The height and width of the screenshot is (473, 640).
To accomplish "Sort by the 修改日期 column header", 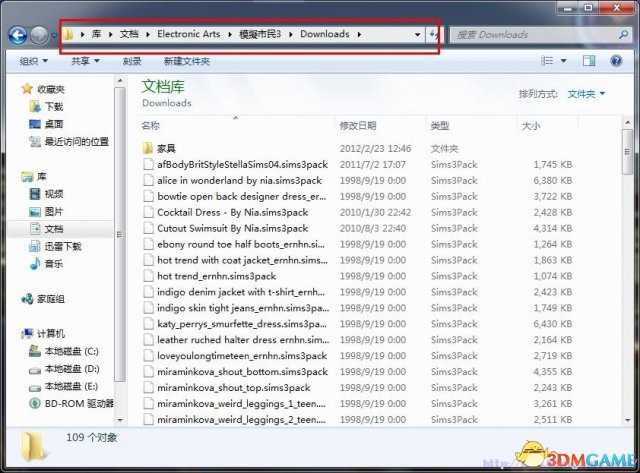I will click(358, 126).
